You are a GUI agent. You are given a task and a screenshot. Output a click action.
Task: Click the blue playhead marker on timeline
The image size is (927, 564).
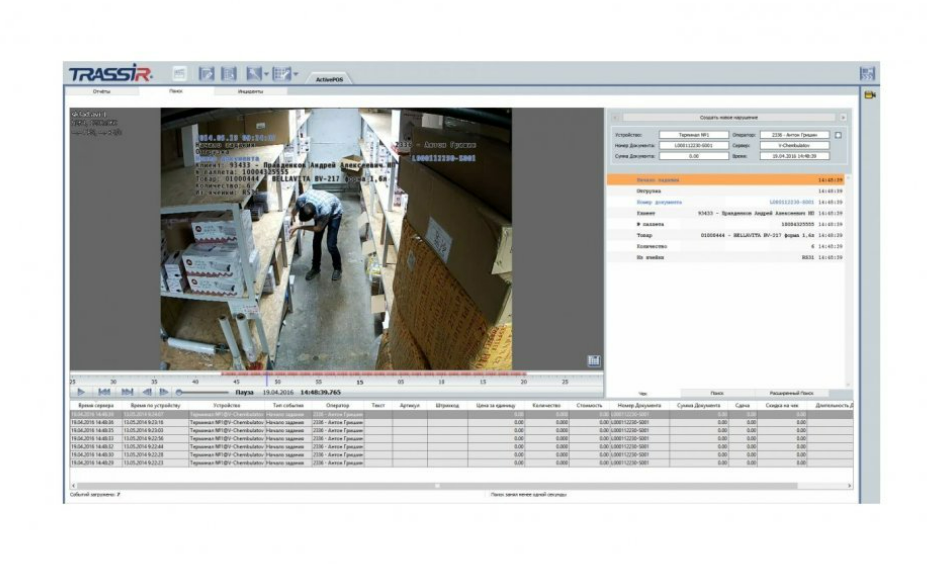pos(266,379)
